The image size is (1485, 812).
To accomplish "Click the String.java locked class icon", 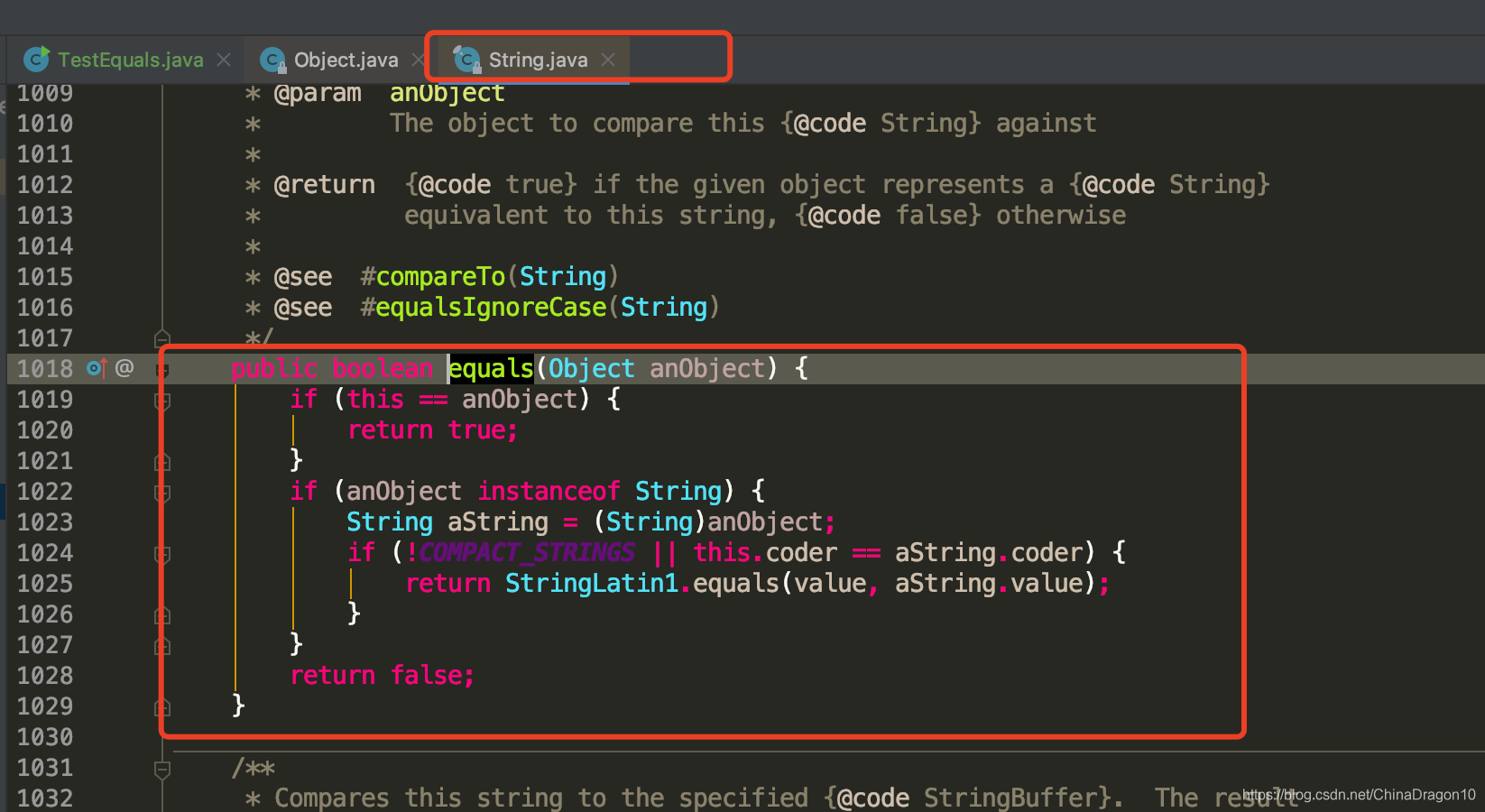I will (467, 60).
